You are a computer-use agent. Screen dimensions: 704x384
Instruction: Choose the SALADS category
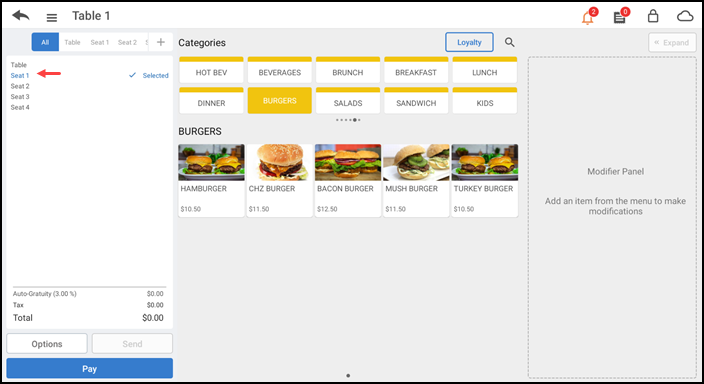point(348,101)
